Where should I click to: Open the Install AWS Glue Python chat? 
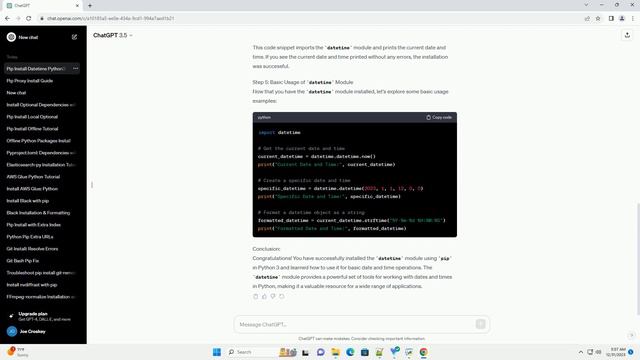pos(42,189)
